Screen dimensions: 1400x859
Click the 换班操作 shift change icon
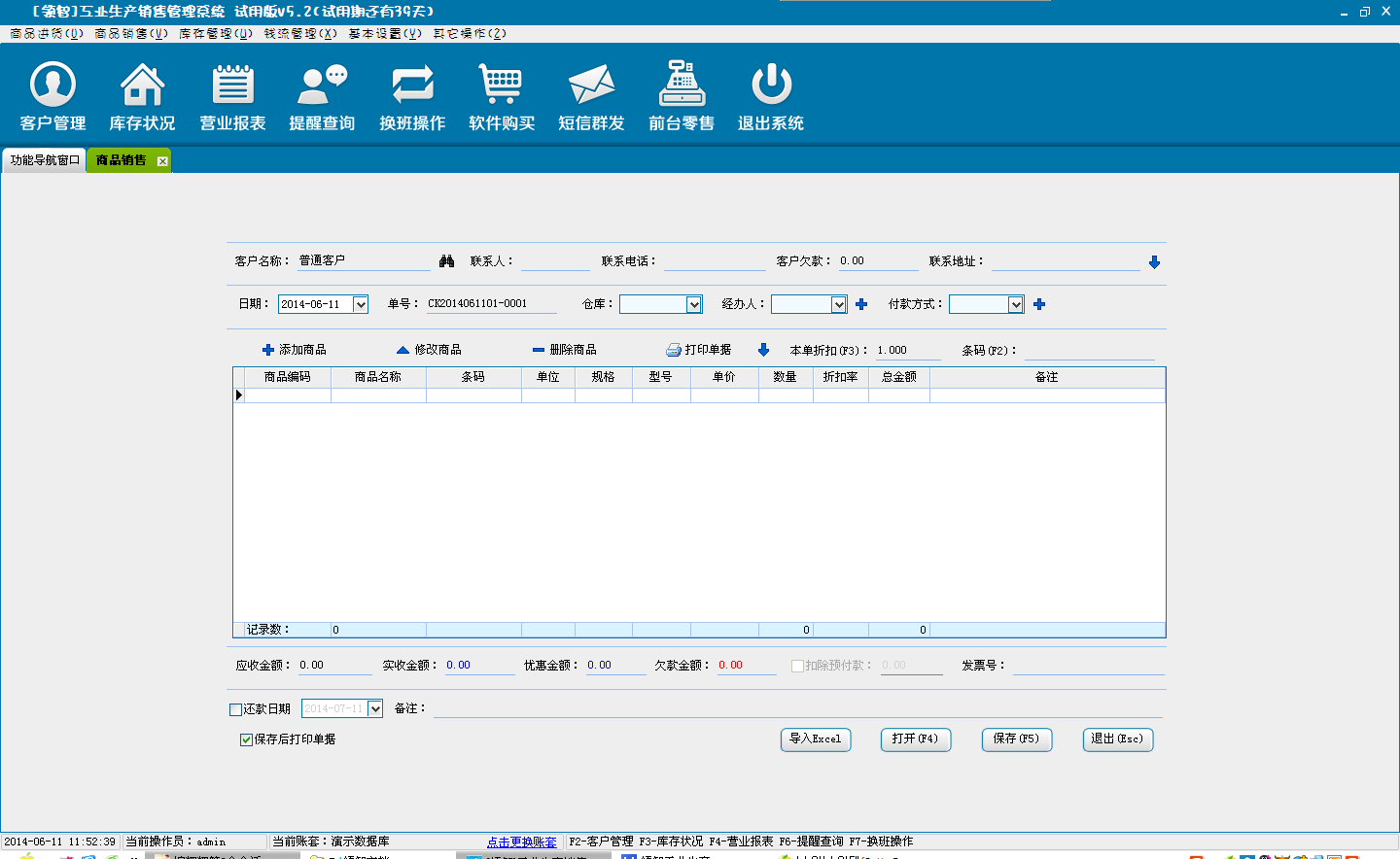(412, 95)
